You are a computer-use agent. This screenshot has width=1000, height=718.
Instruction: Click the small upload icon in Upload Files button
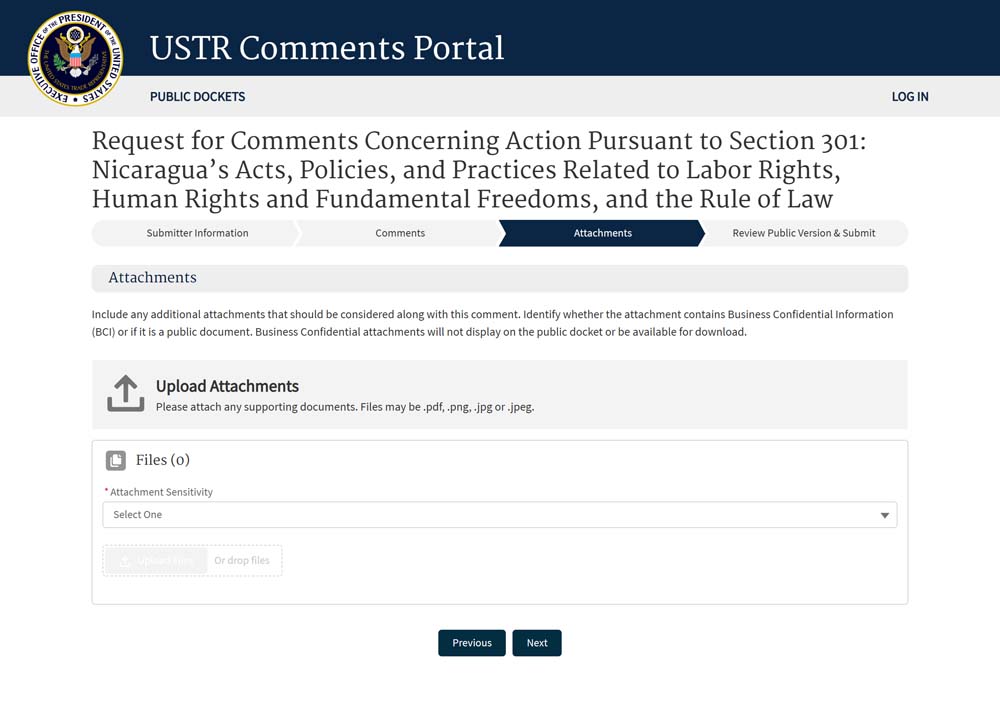pyautogui.click(x=125, y=561)
